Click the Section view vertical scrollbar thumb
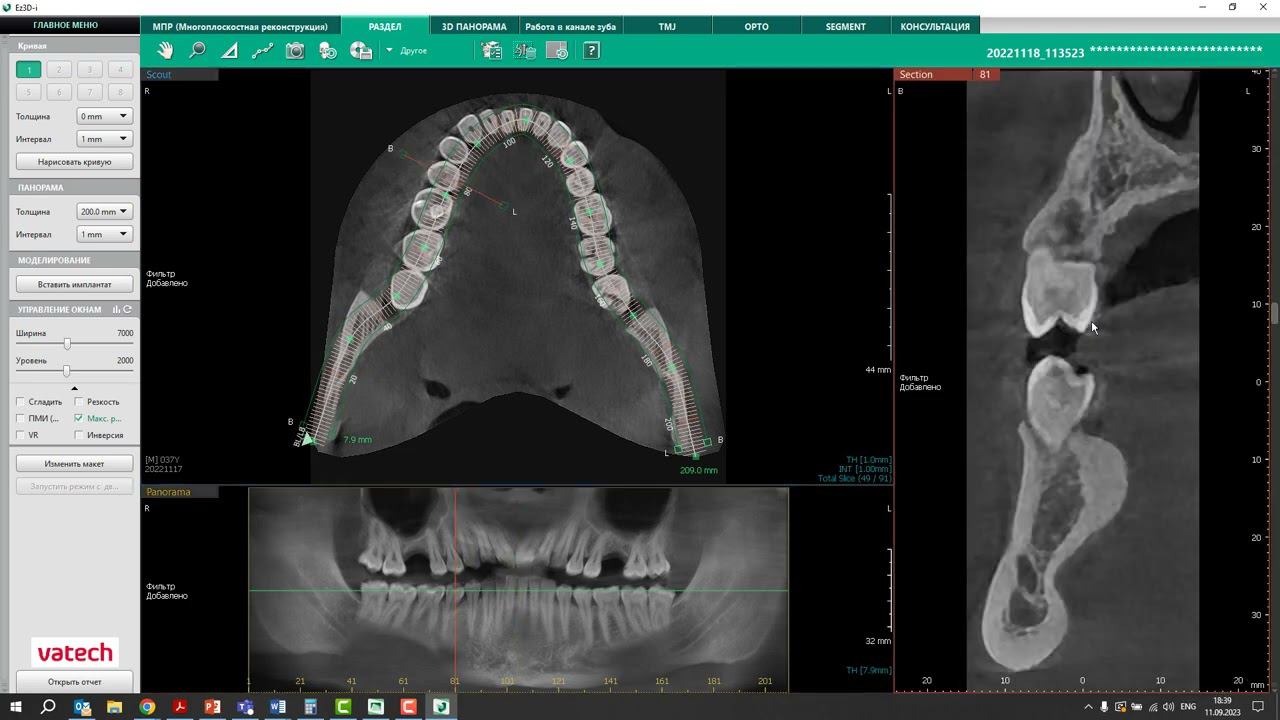The image size is (1280, 720). [1275, 313]
